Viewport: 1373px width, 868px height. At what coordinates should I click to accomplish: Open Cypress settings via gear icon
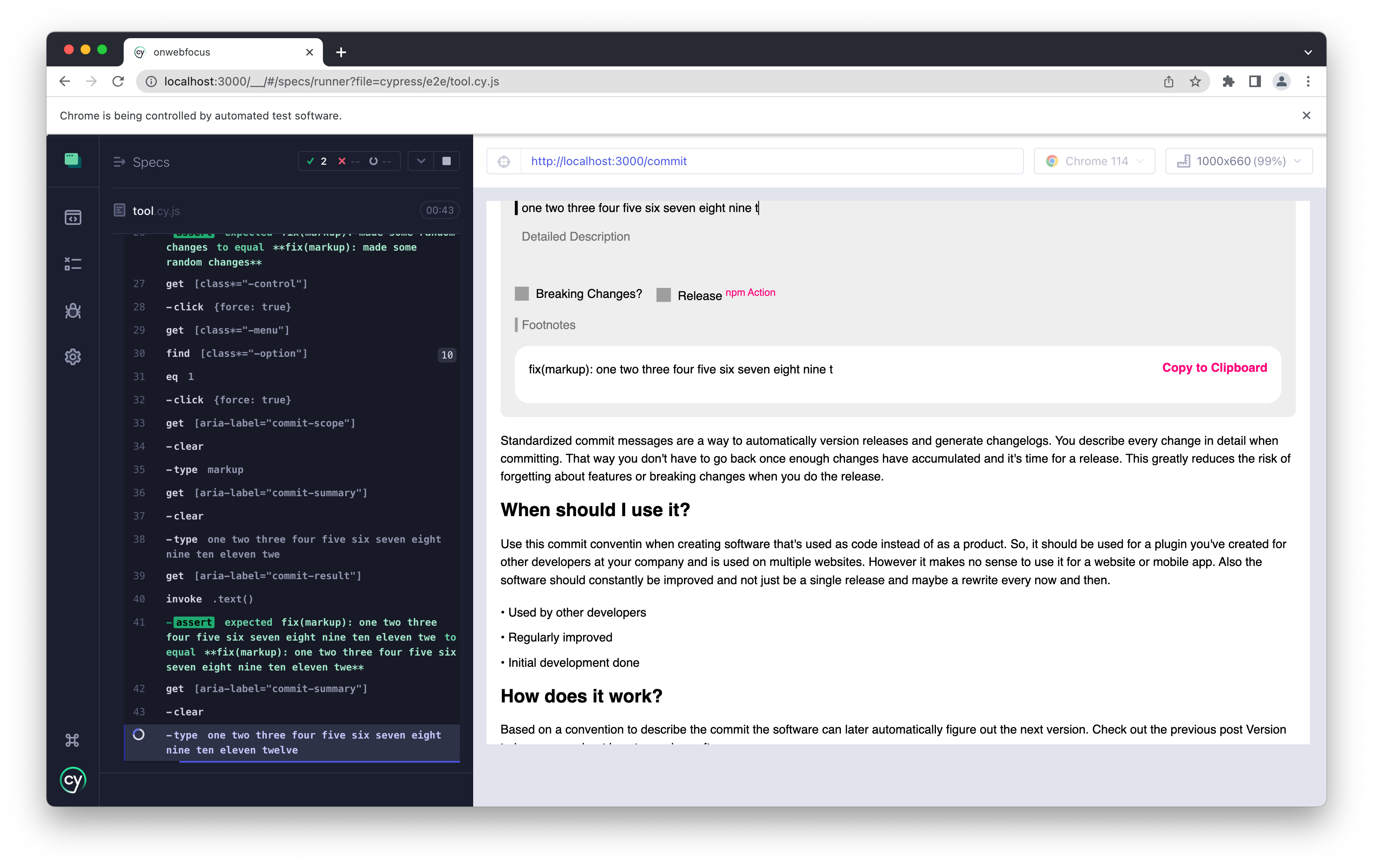[x=72, y=356]
